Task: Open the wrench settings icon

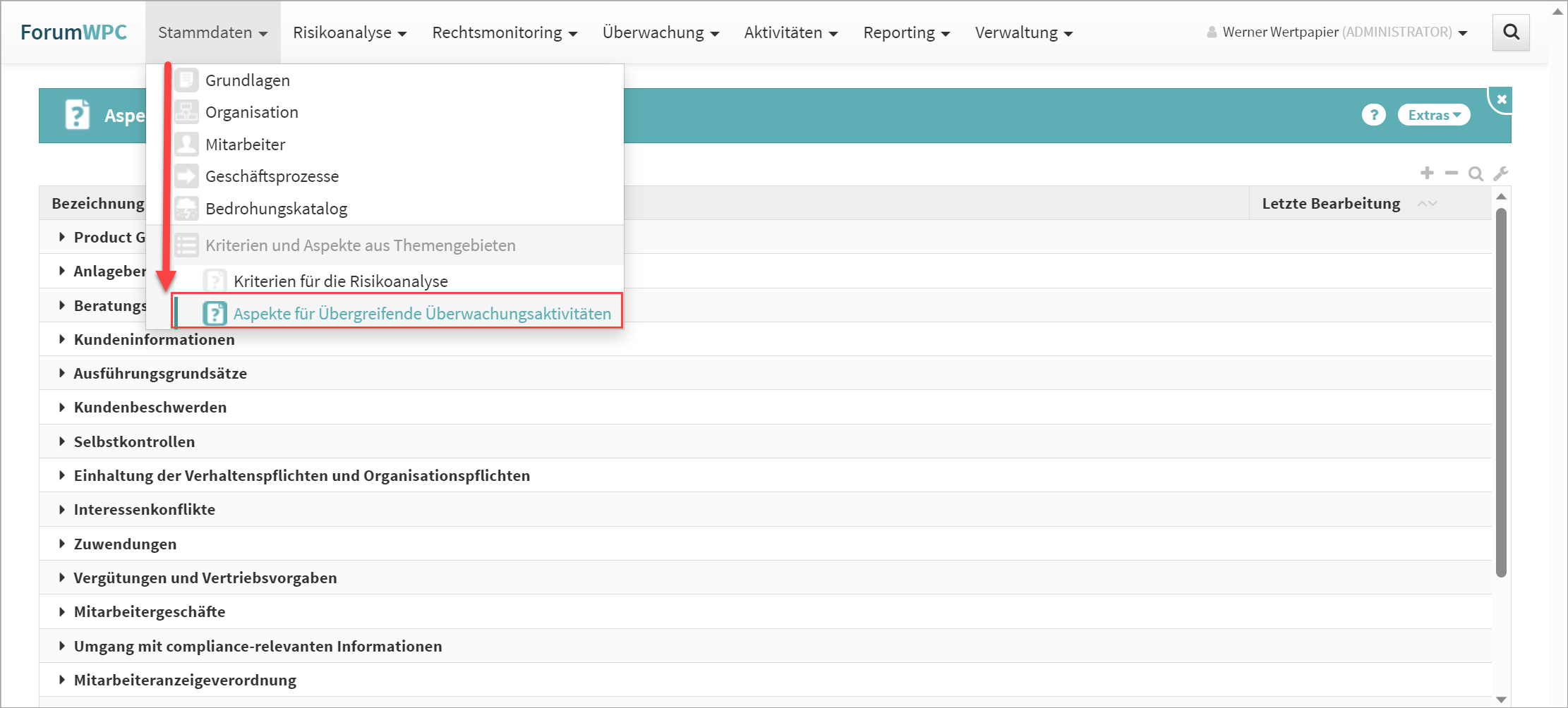Action: click(1500, 173)
